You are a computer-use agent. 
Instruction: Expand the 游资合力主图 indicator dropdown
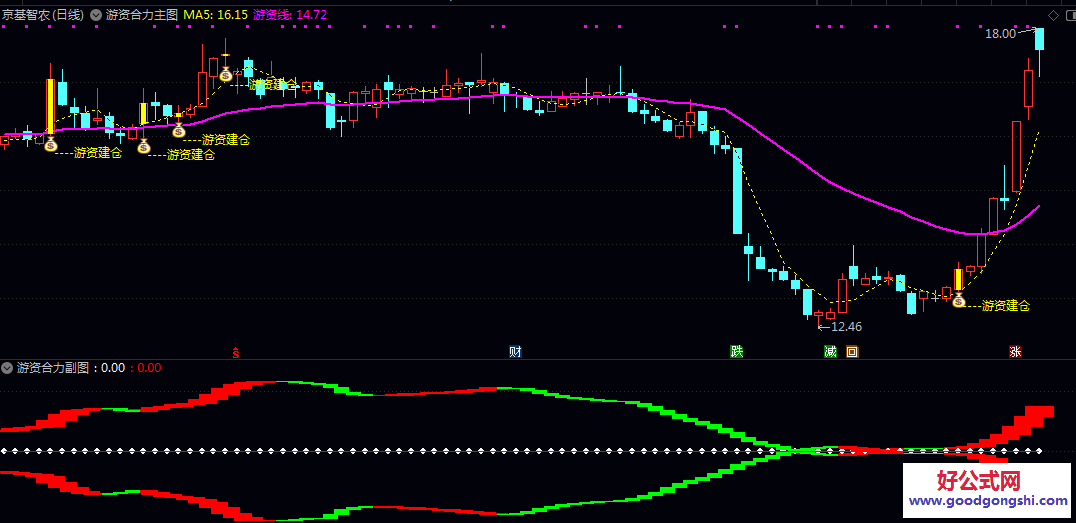(x=95, y=14)
